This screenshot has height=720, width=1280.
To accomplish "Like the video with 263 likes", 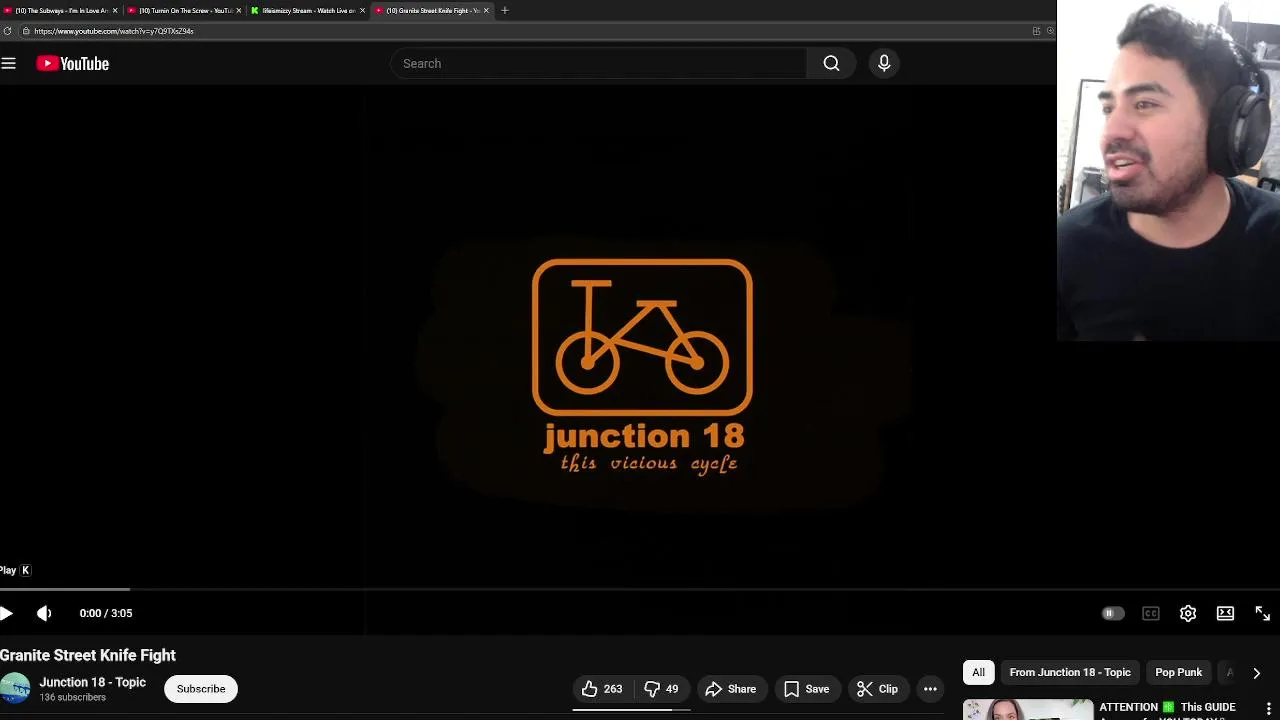I will [x=602, y=689].
